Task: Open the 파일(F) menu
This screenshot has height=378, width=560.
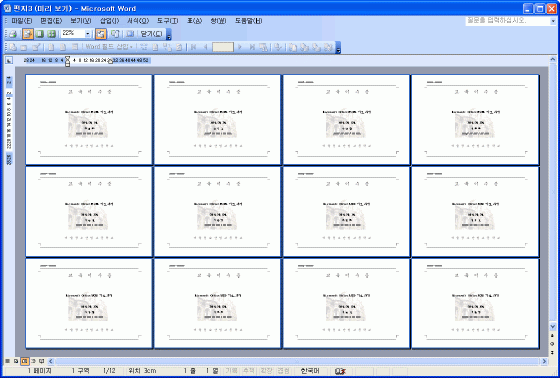Action: [22, 21]
